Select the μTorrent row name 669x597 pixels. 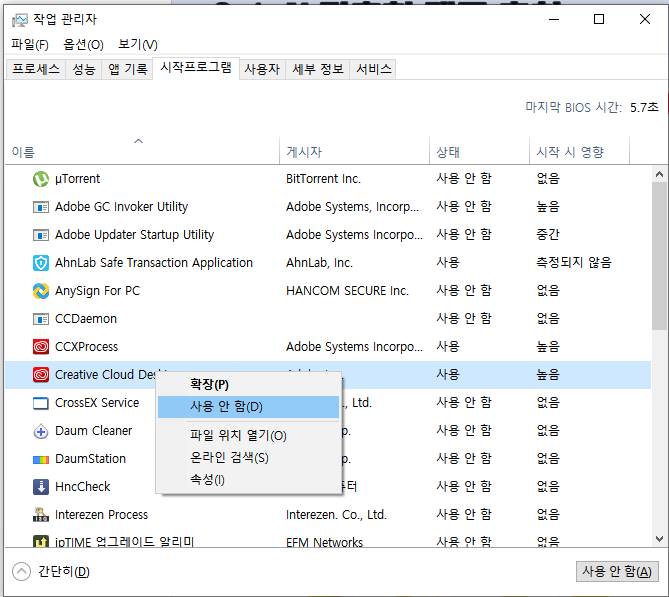(77, 179)
